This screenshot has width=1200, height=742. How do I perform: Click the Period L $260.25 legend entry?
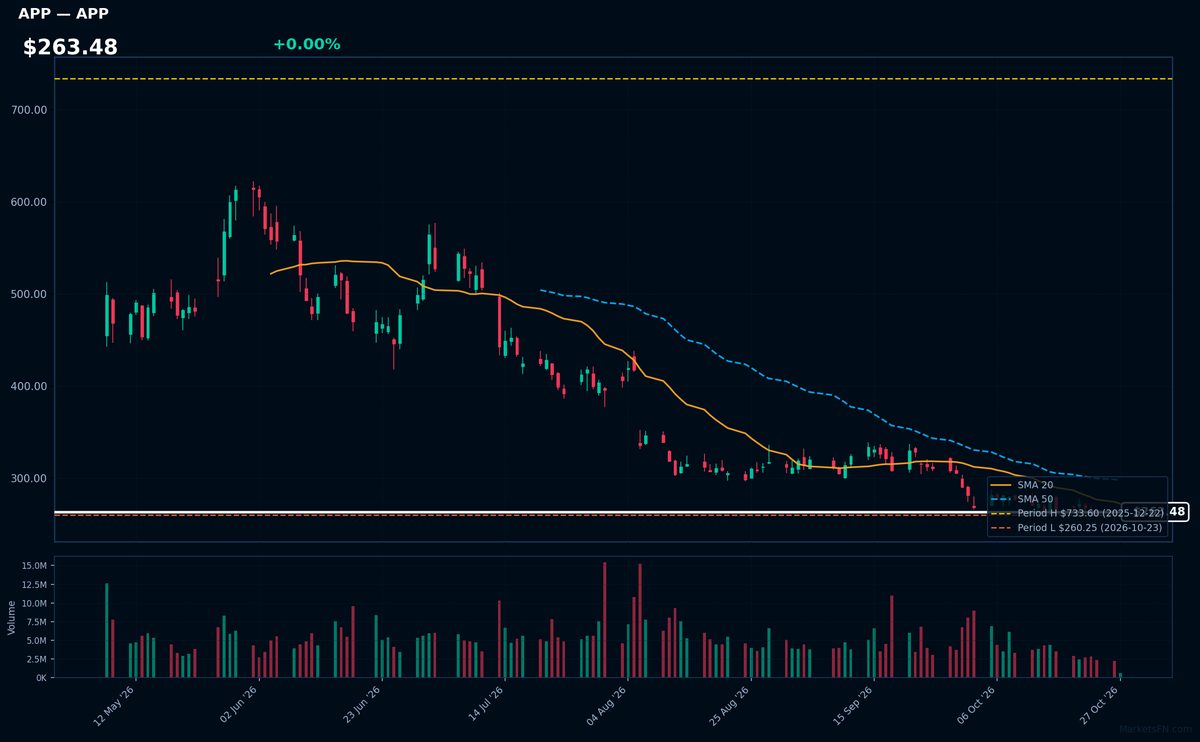pos(1076,527)
